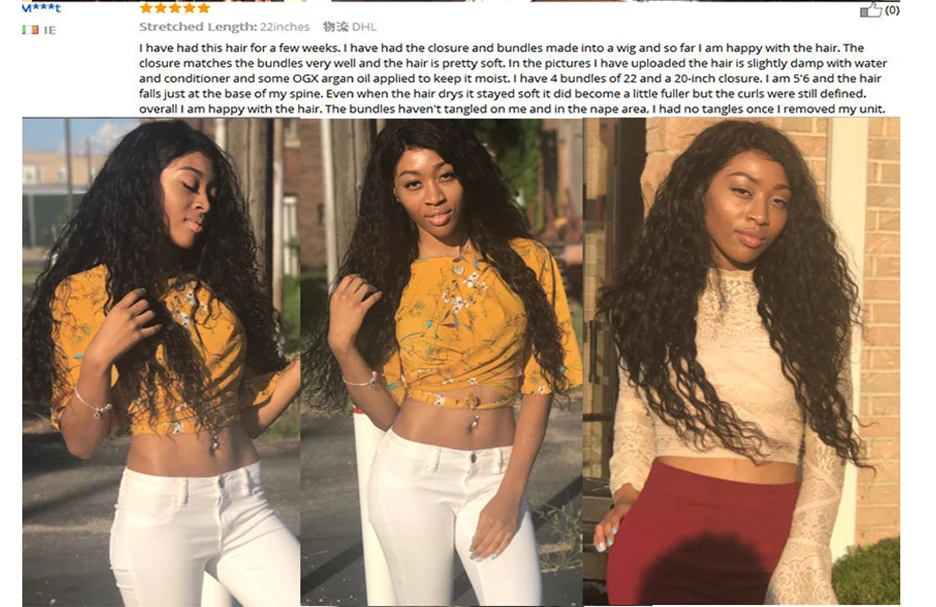Click the helpful count (0)
This screenshot has width=936, height=607.
(892, 10)
